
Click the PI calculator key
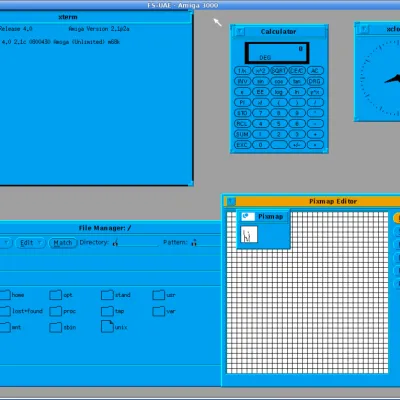[242, 102]
